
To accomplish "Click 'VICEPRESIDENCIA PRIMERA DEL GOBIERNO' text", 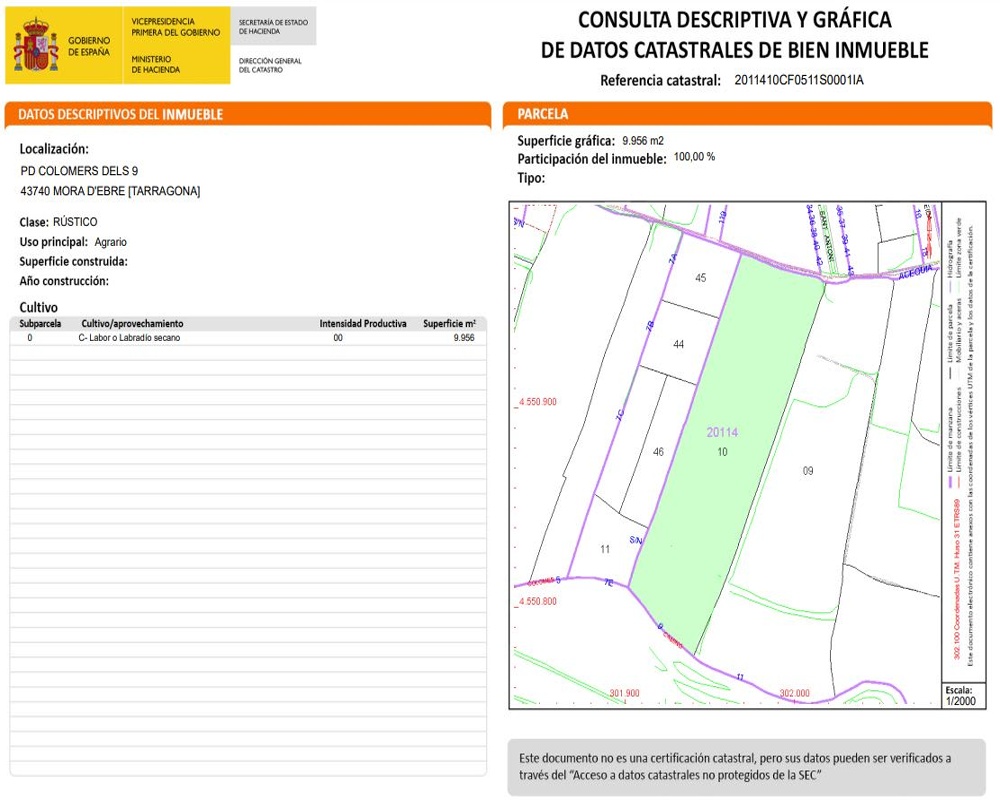I will pyautogui.click(x=175, y=27).
